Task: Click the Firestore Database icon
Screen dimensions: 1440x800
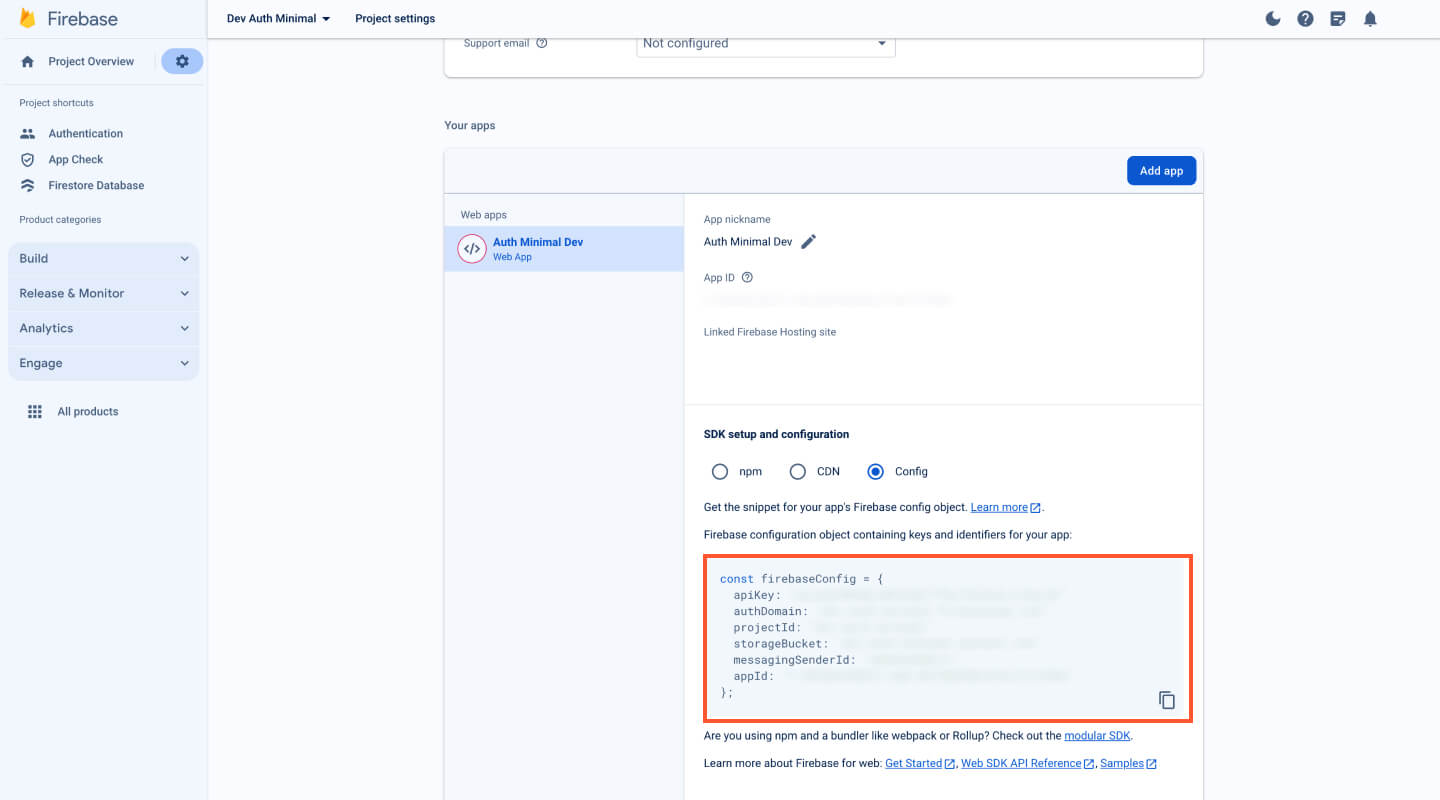Action: [28, 185]
